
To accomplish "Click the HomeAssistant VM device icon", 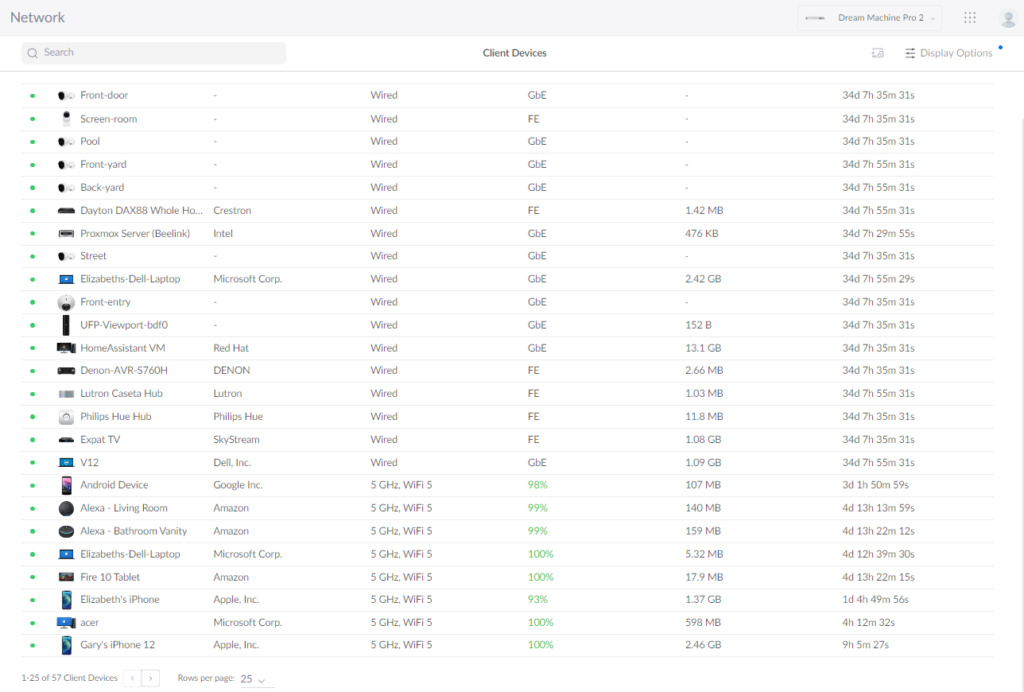I will pyautogui.click(x=66, y=348).
